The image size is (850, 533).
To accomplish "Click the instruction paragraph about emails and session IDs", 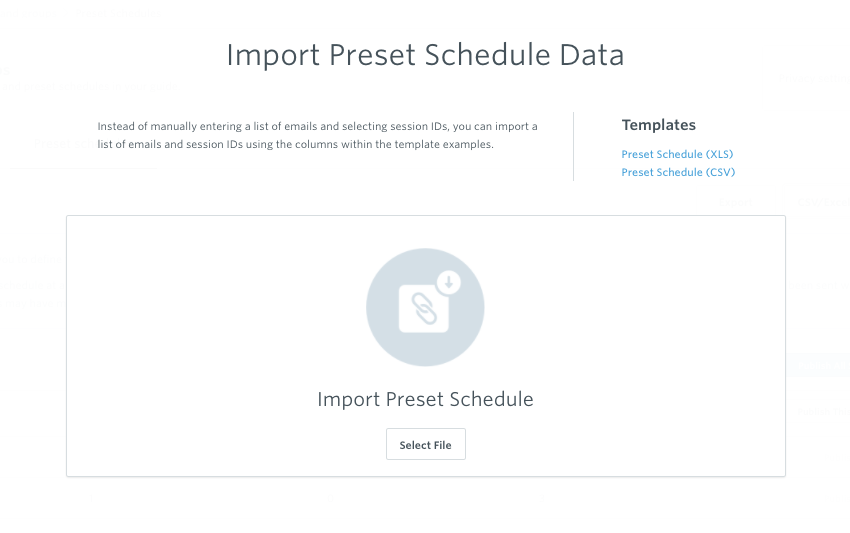I will coord(318,135).
